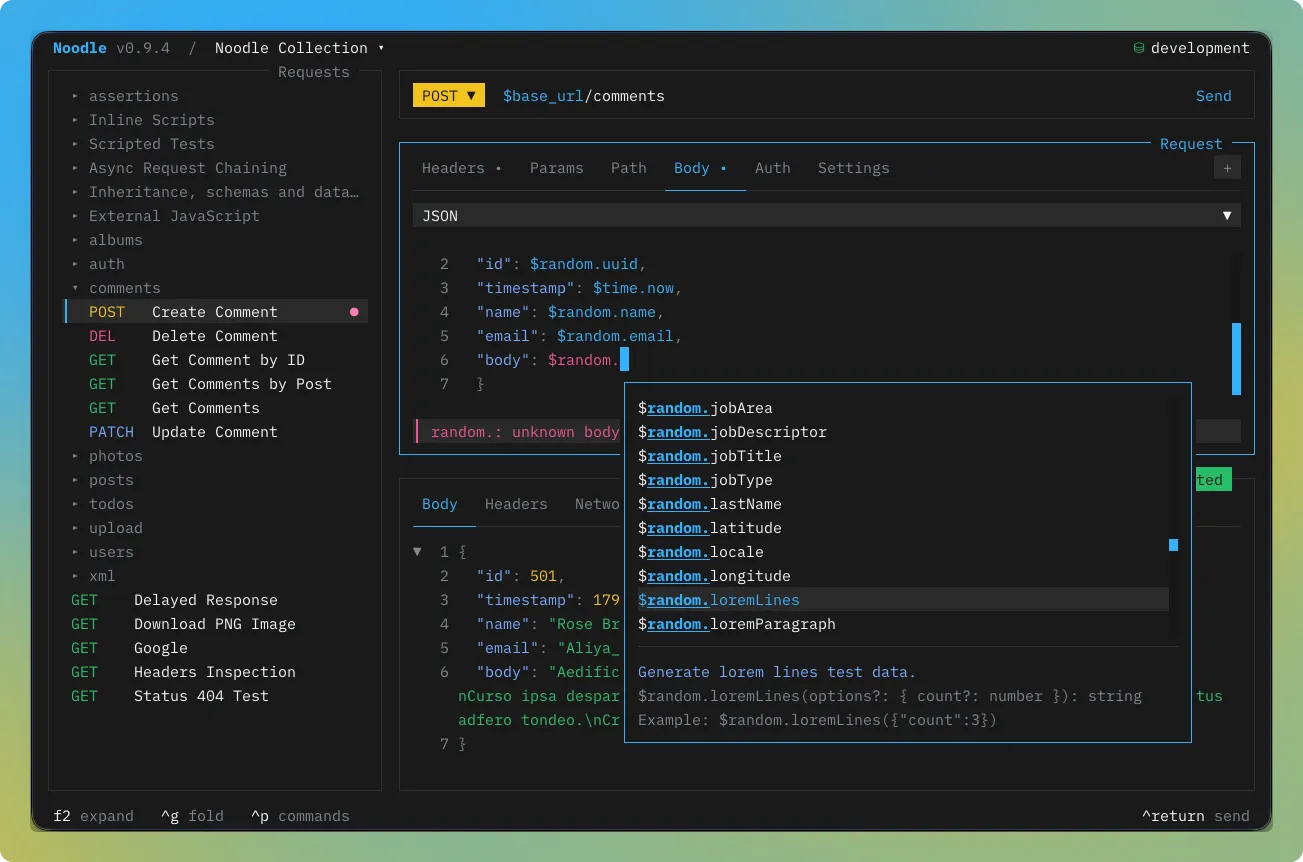This screenshot has height=862, width=1303.
Task: Open the Auth tab
Action: (x=772, y=168)
